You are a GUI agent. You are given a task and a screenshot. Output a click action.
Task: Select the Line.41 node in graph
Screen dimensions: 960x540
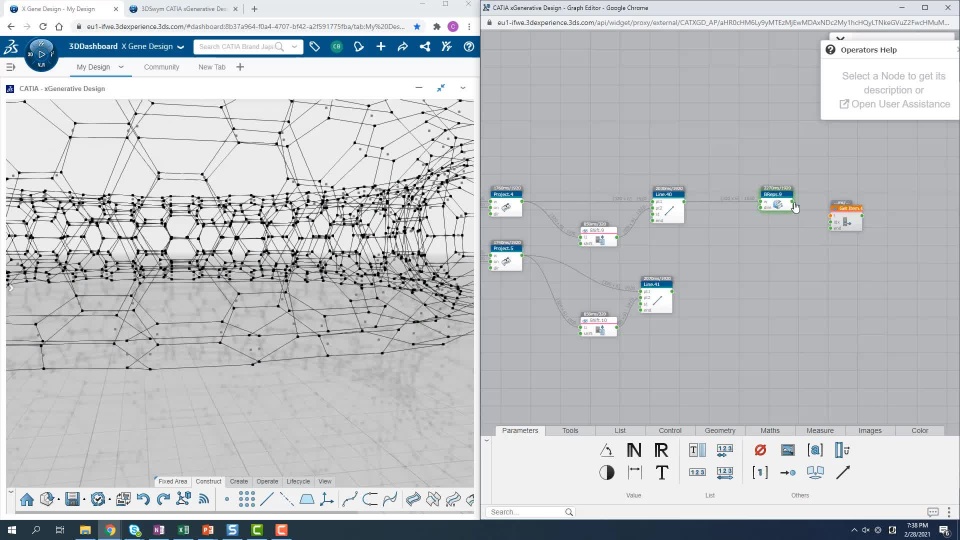pos(656,294)
